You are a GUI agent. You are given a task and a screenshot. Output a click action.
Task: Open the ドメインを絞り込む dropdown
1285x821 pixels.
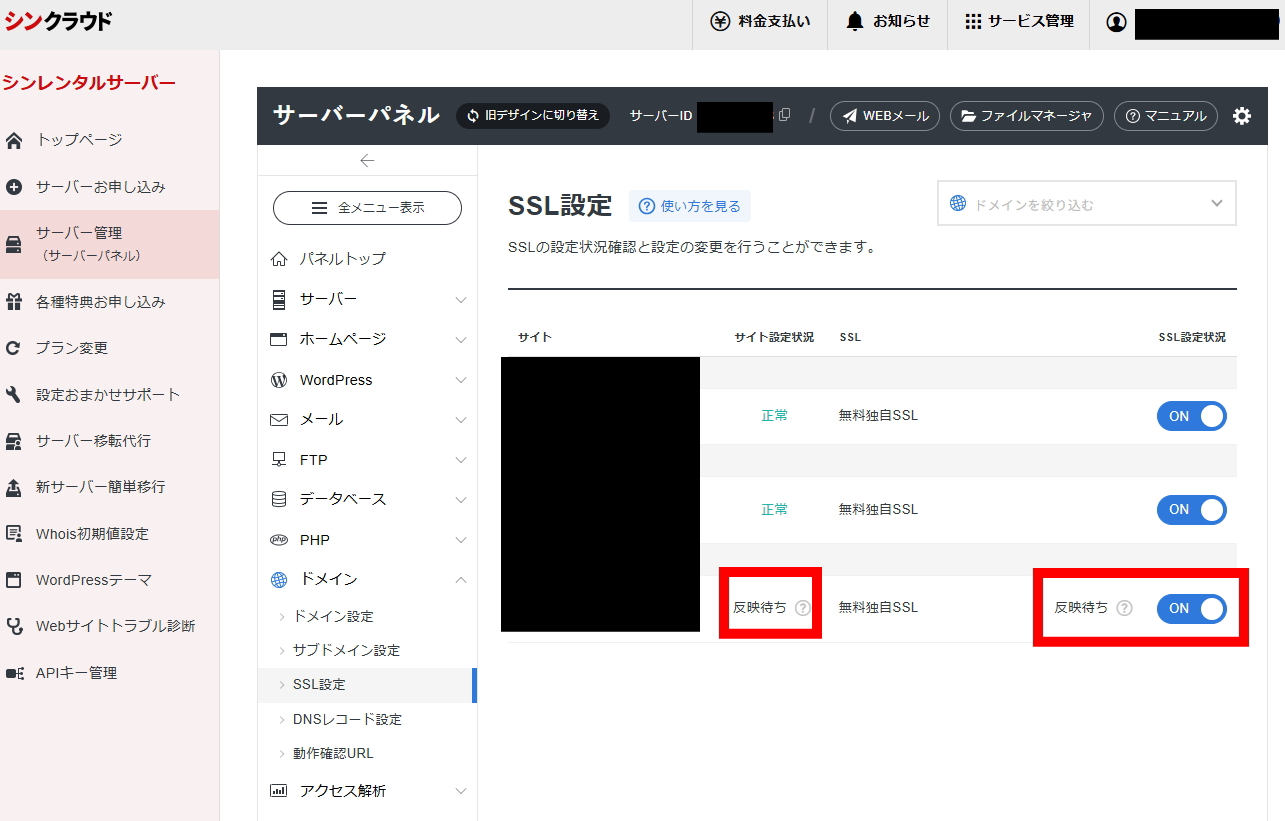pos(1086,203)
